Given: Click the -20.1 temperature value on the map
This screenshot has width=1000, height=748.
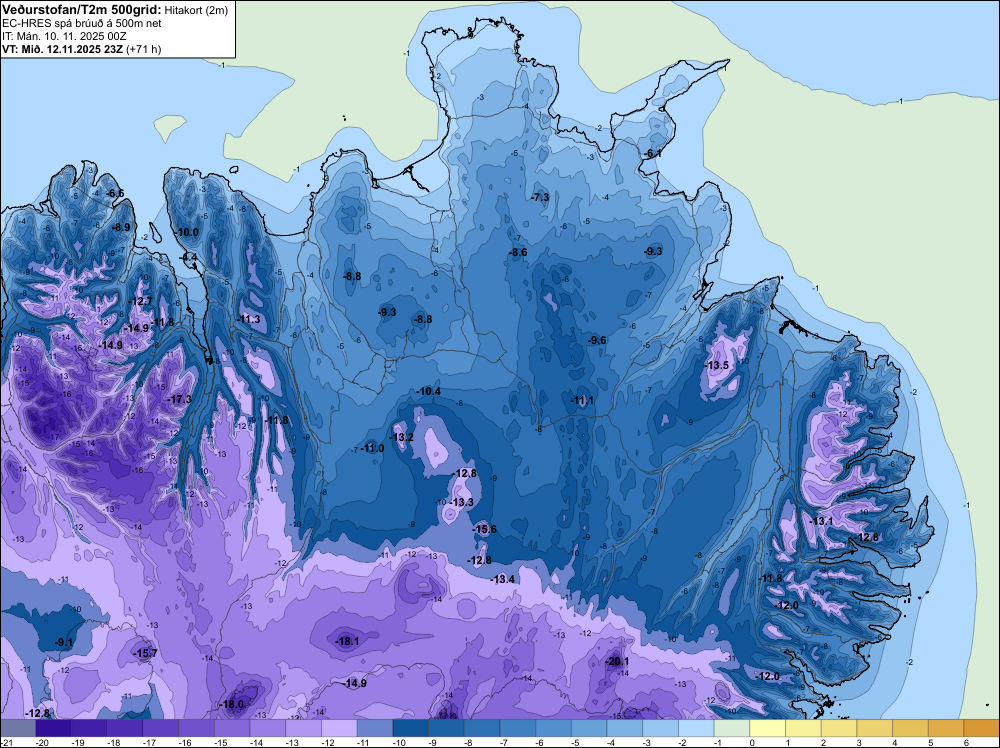Looking at the screenshot, I should point(618,661).
